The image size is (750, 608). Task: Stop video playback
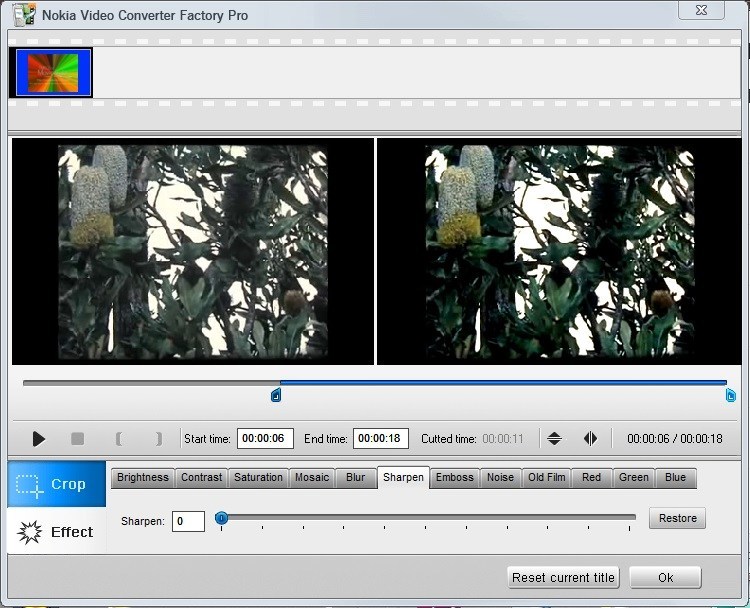(77, 439)
